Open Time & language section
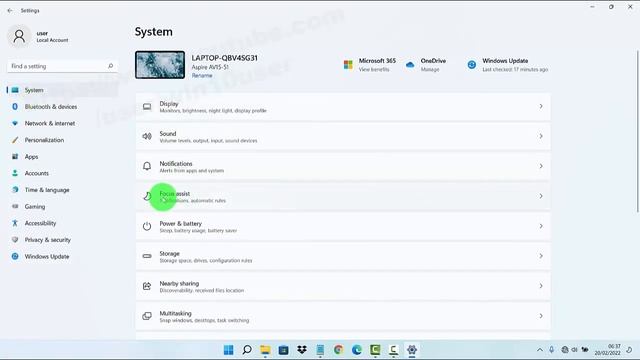 (x=62, y=190)
